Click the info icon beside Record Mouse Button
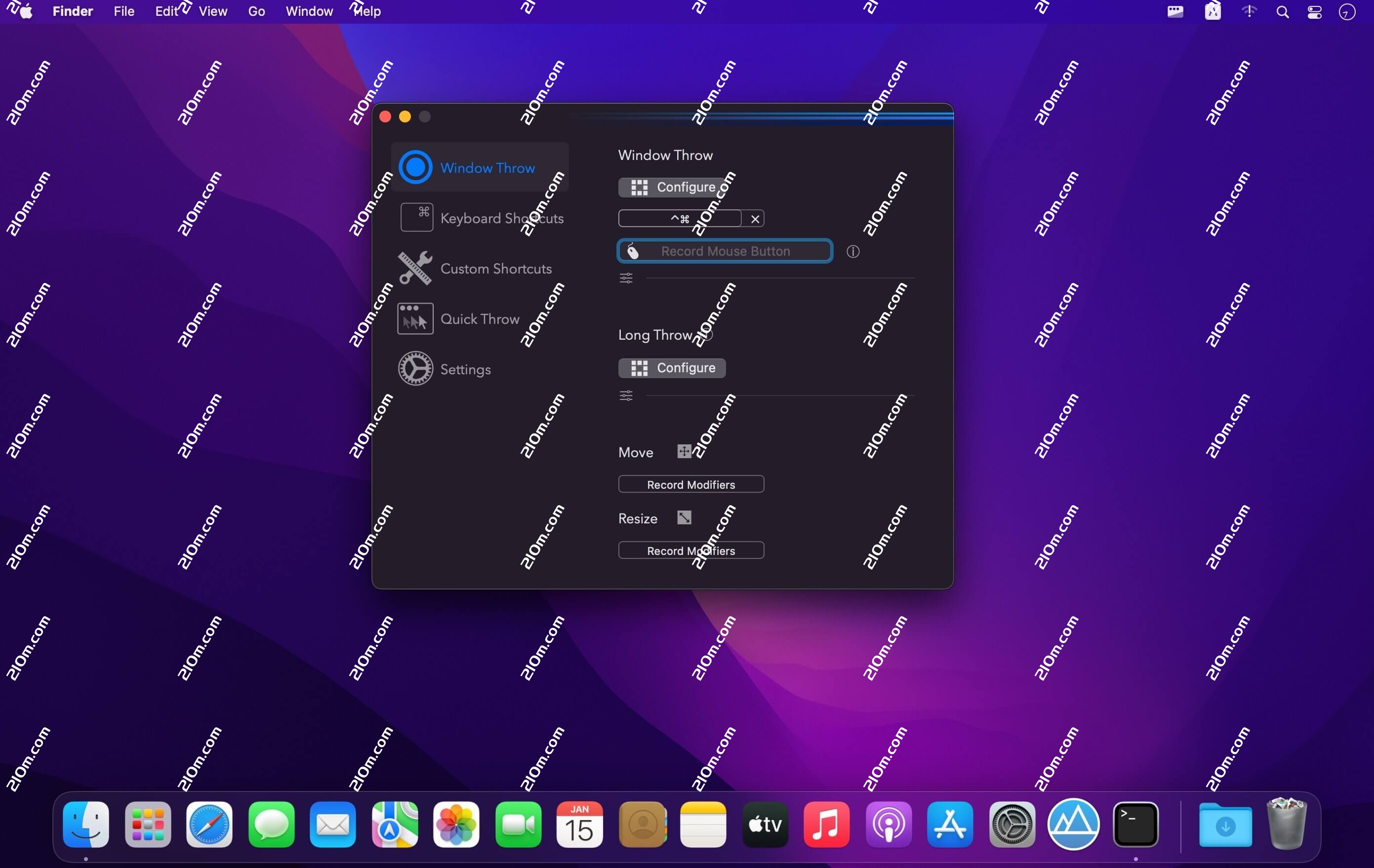 (x=853, y=251)
